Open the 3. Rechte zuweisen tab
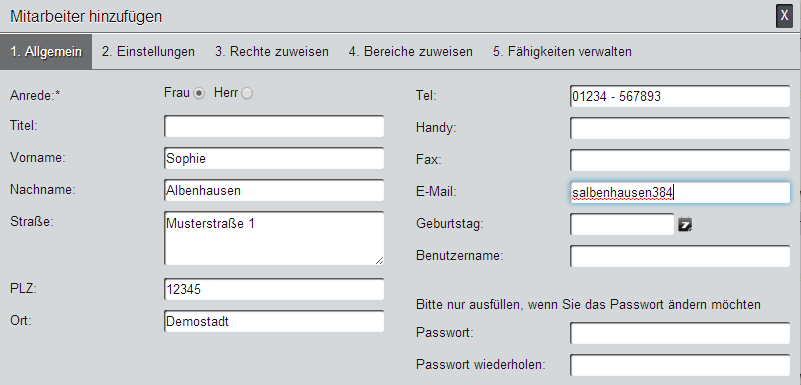This screenshot has width=801, height=385. tap(272, 52)
